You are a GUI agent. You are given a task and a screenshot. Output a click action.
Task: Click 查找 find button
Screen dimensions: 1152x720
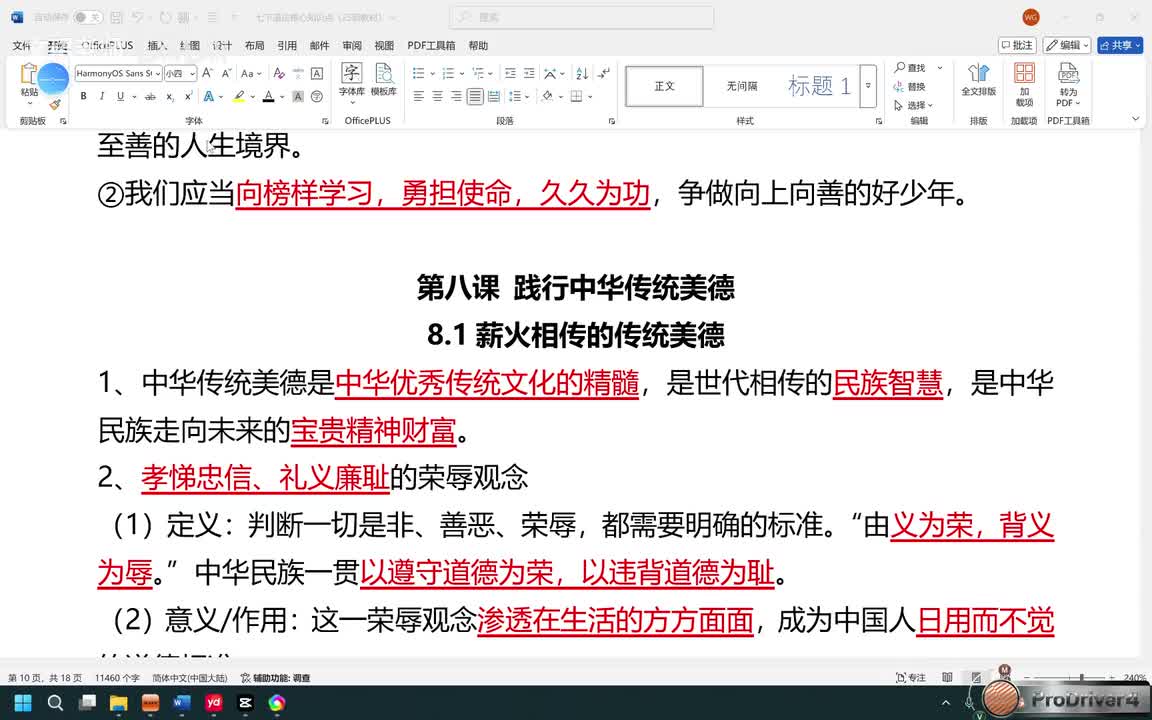(910, 68)
